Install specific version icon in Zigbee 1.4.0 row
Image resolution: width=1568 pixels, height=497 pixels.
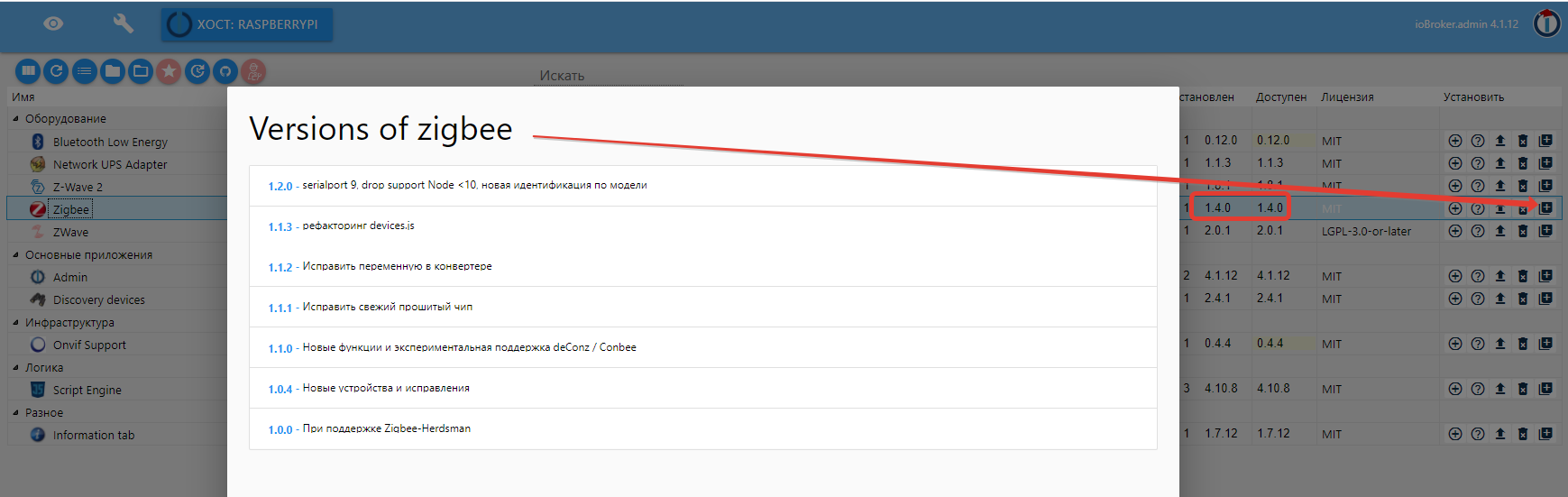1545,208
